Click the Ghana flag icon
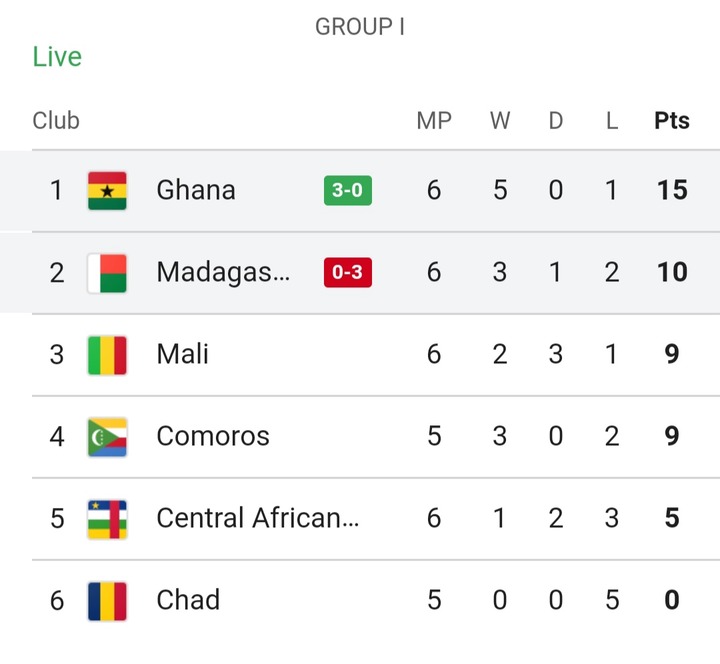This screenshot has height=664, width=720. pos(107,191)
